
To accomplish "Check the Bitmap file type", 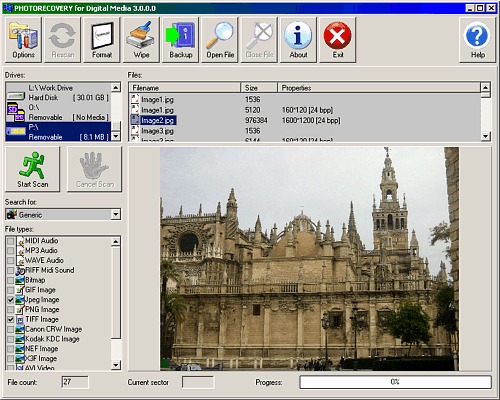I will tap(11, 280).
